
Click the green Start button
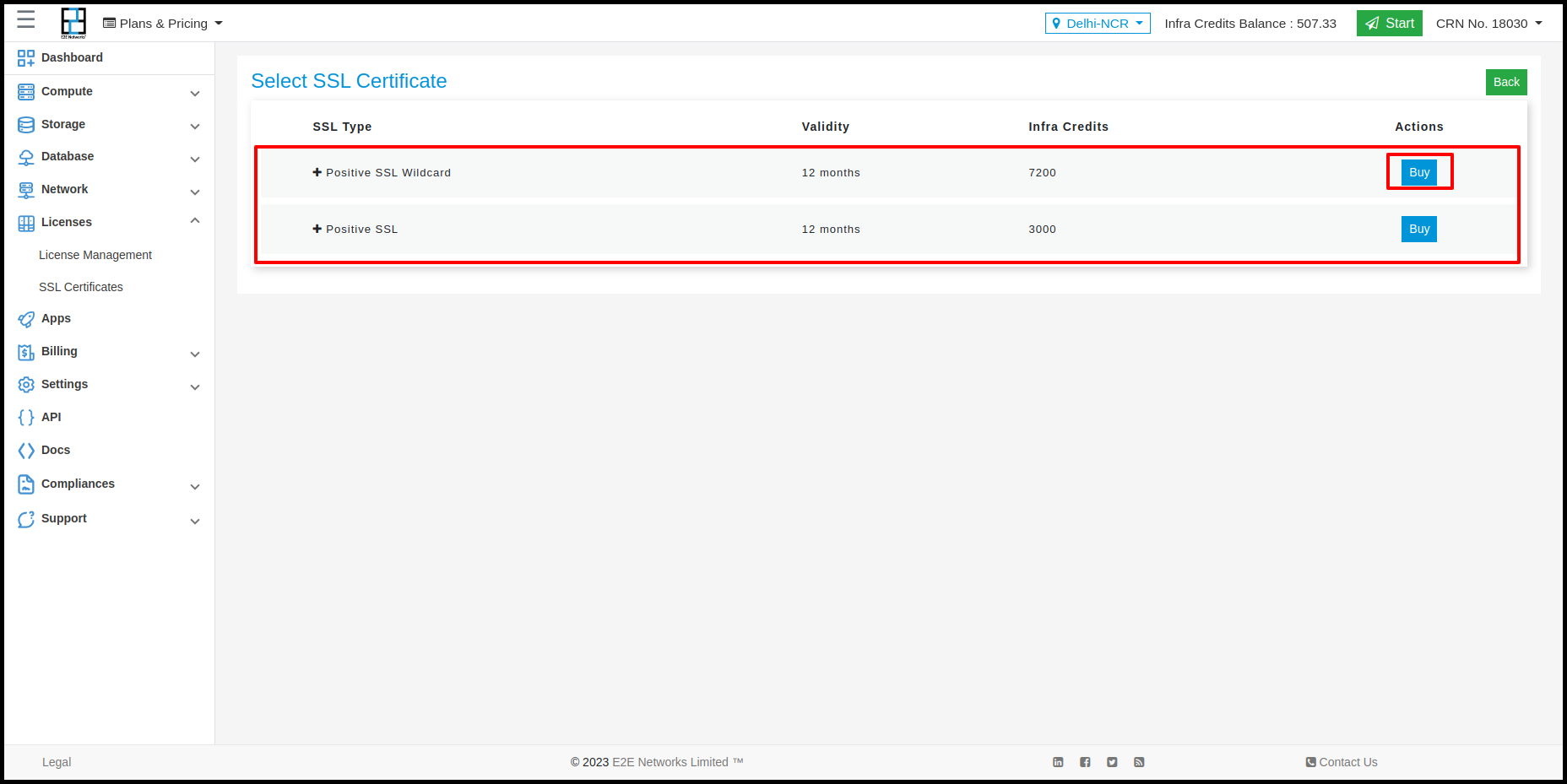click(1390, 23)
